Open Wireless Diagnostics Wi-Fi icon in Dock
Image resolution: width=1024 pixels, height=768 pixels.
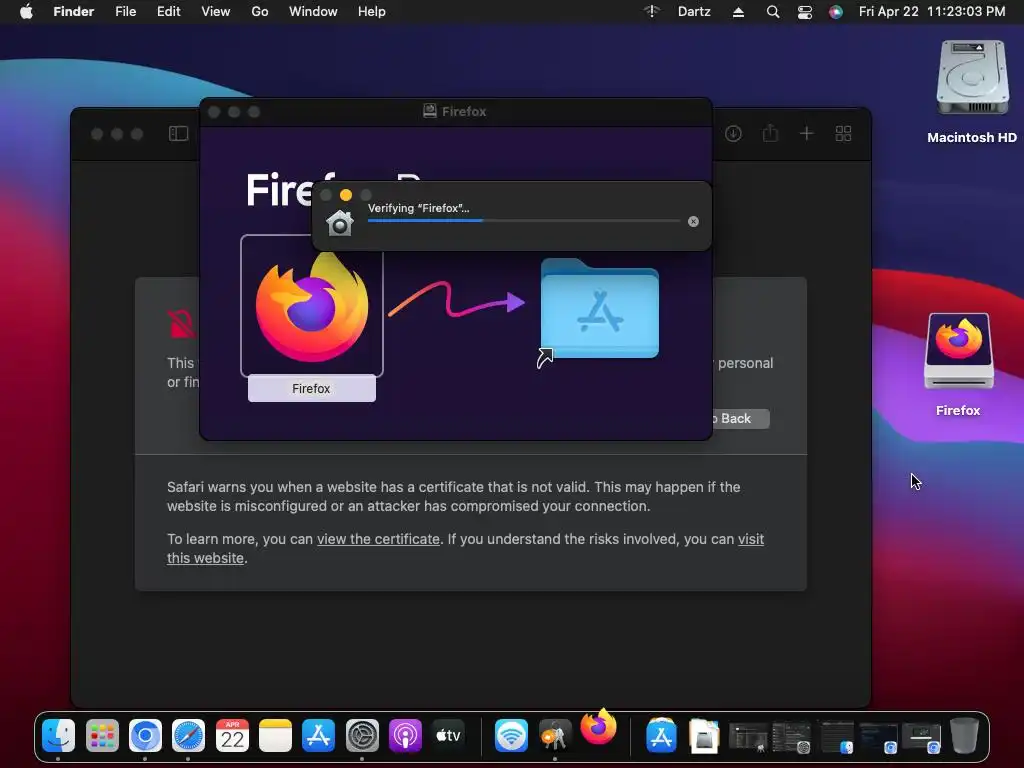511,736
